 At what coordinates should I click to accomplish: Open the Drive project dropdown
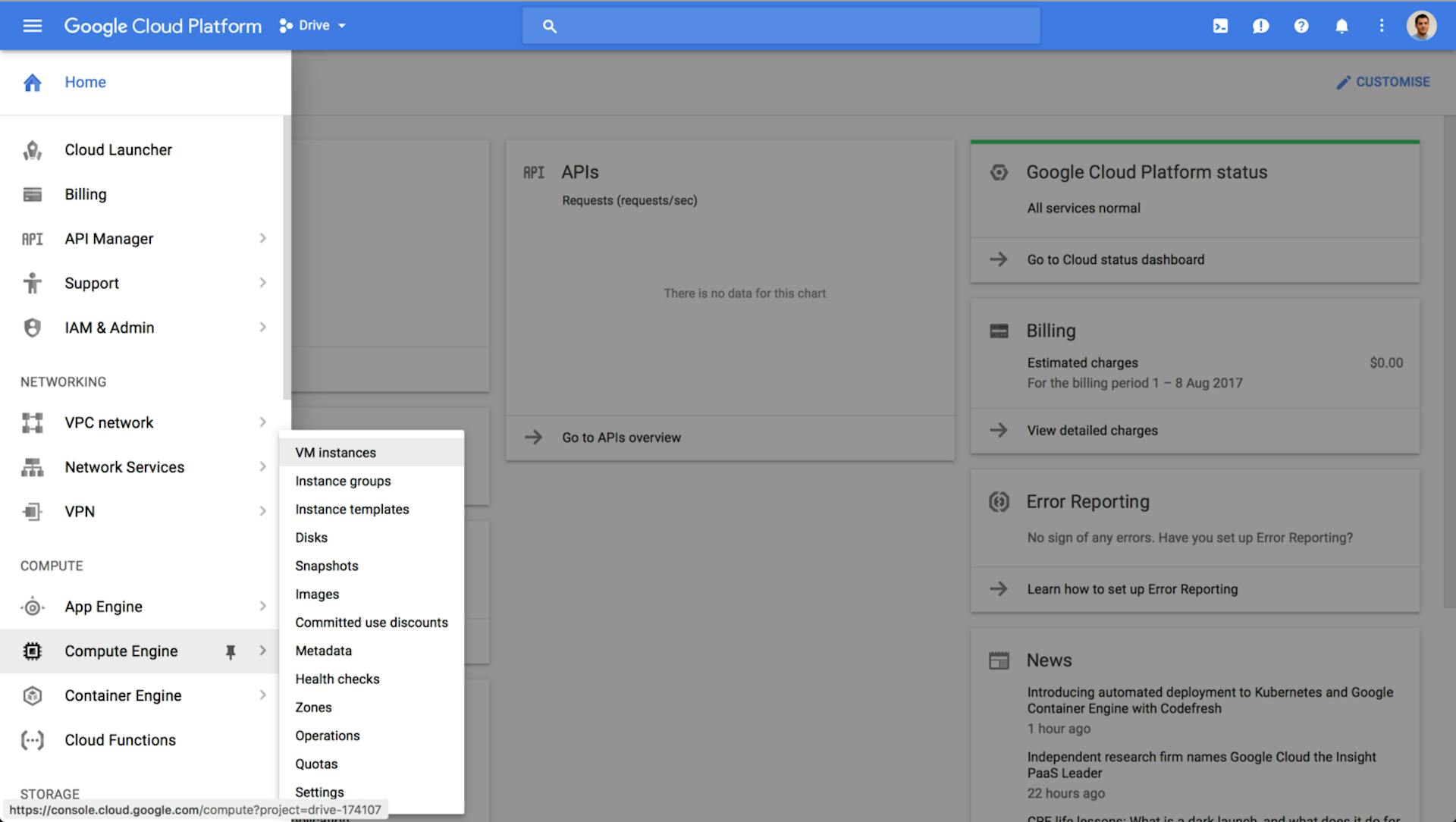coord(312,25)
